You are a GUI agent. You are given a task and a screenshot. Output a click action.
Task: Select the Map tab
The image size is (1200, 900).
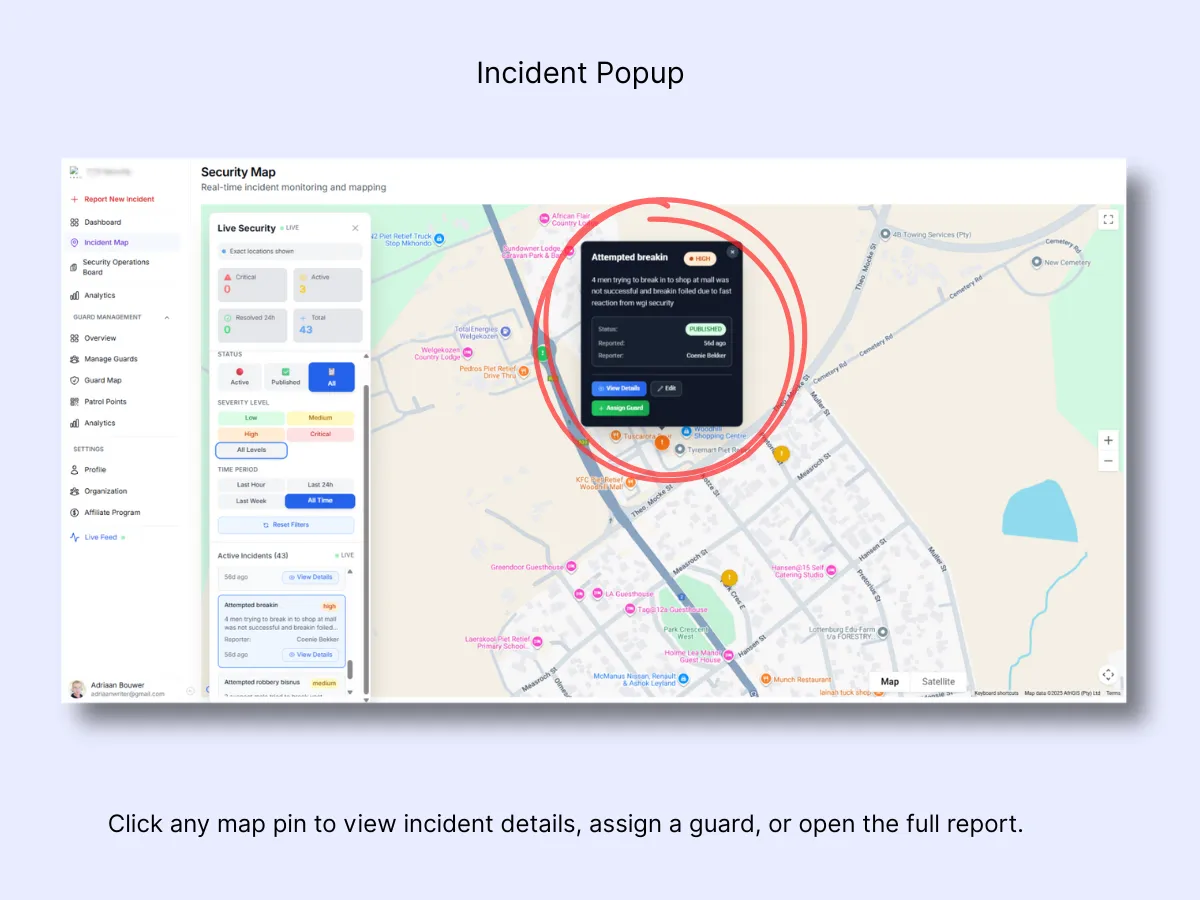889,681
